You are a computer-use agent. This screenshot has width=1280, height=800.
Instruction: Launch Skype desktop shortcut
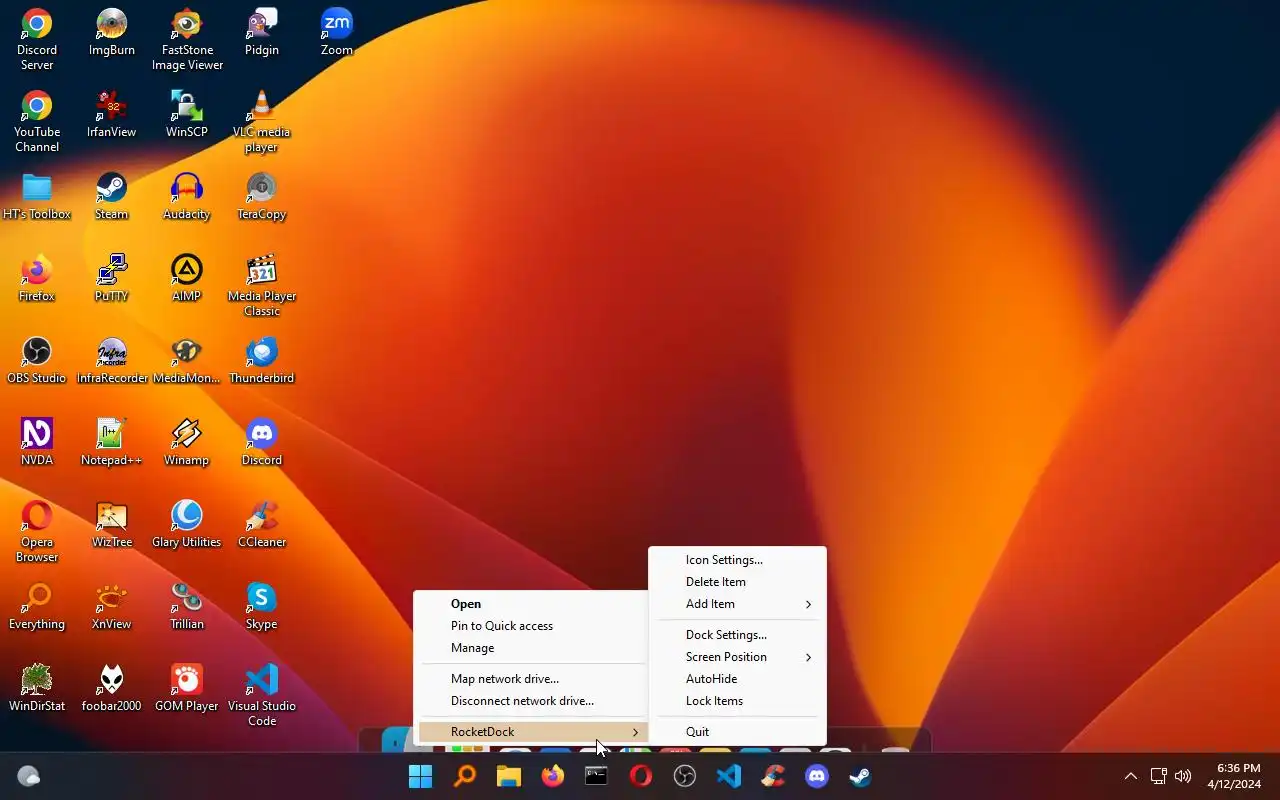pyautogui.click(x=262, y=606)
